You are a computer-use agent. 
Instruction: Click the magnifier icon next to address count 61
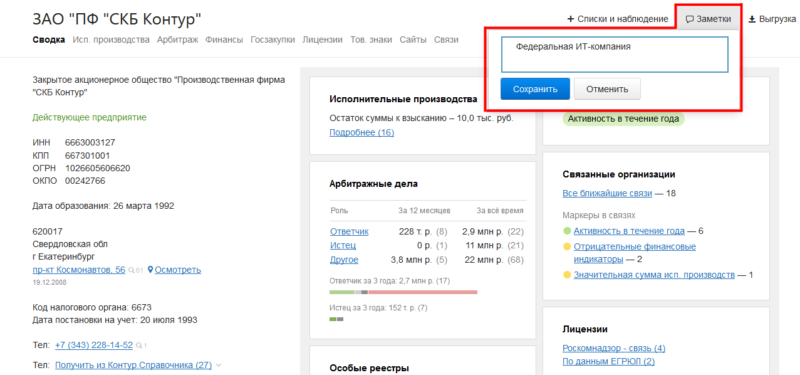(x=132, y=270)
